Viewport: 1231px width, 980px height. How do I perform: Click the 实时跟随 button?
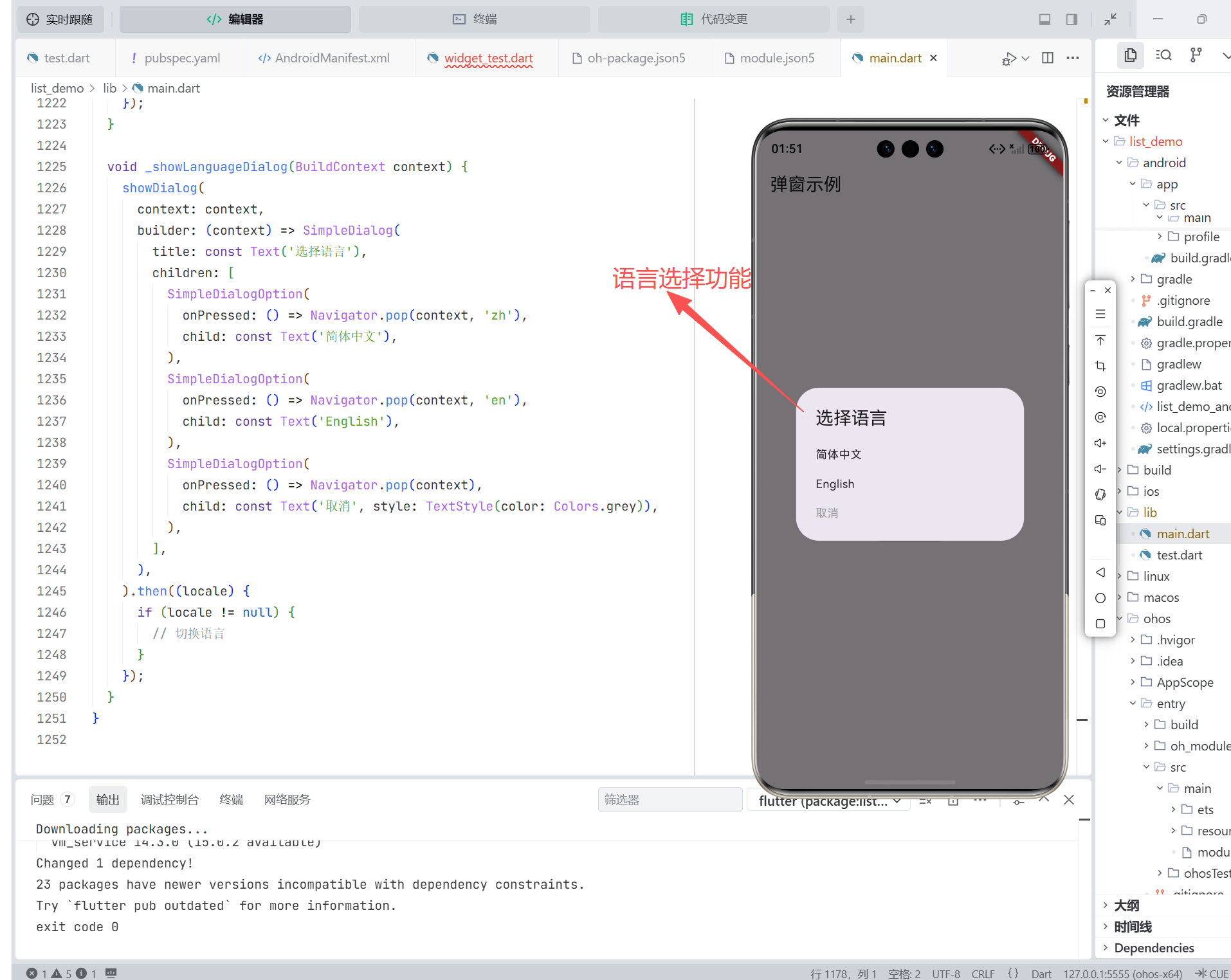click(60, 19)
